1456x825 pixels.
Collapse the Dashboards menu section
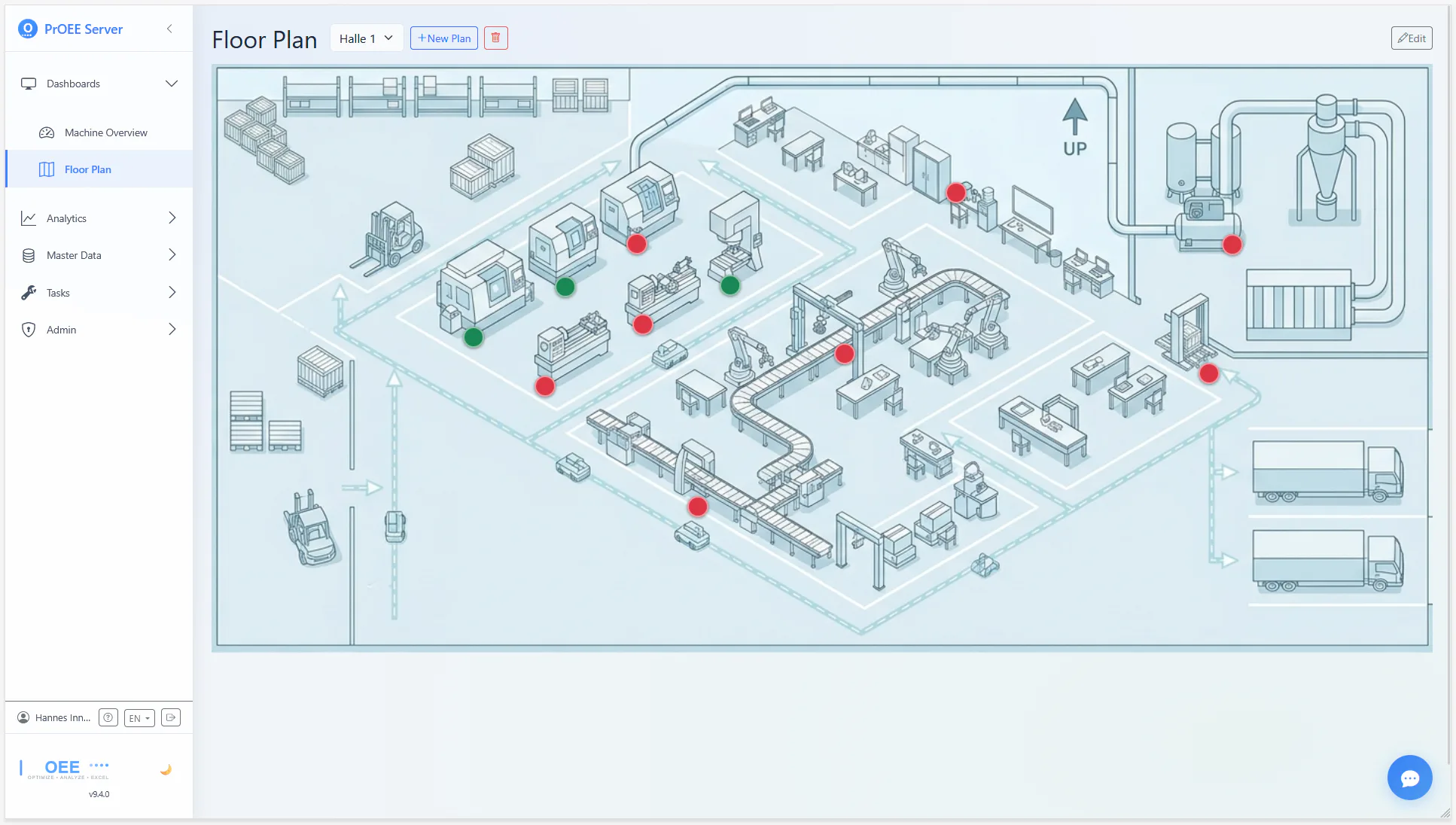click(172, 84)
